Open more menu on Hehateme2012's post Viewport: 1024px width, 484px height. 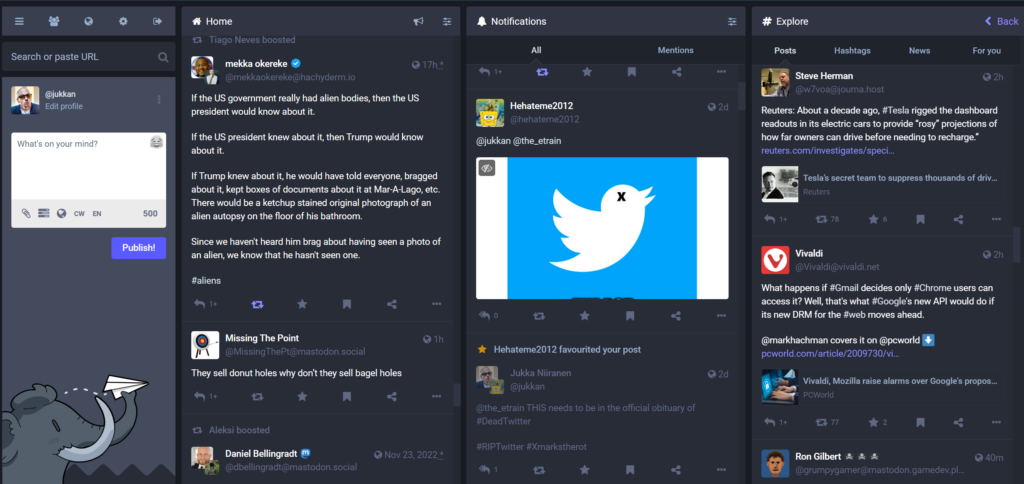coord(721,315)
